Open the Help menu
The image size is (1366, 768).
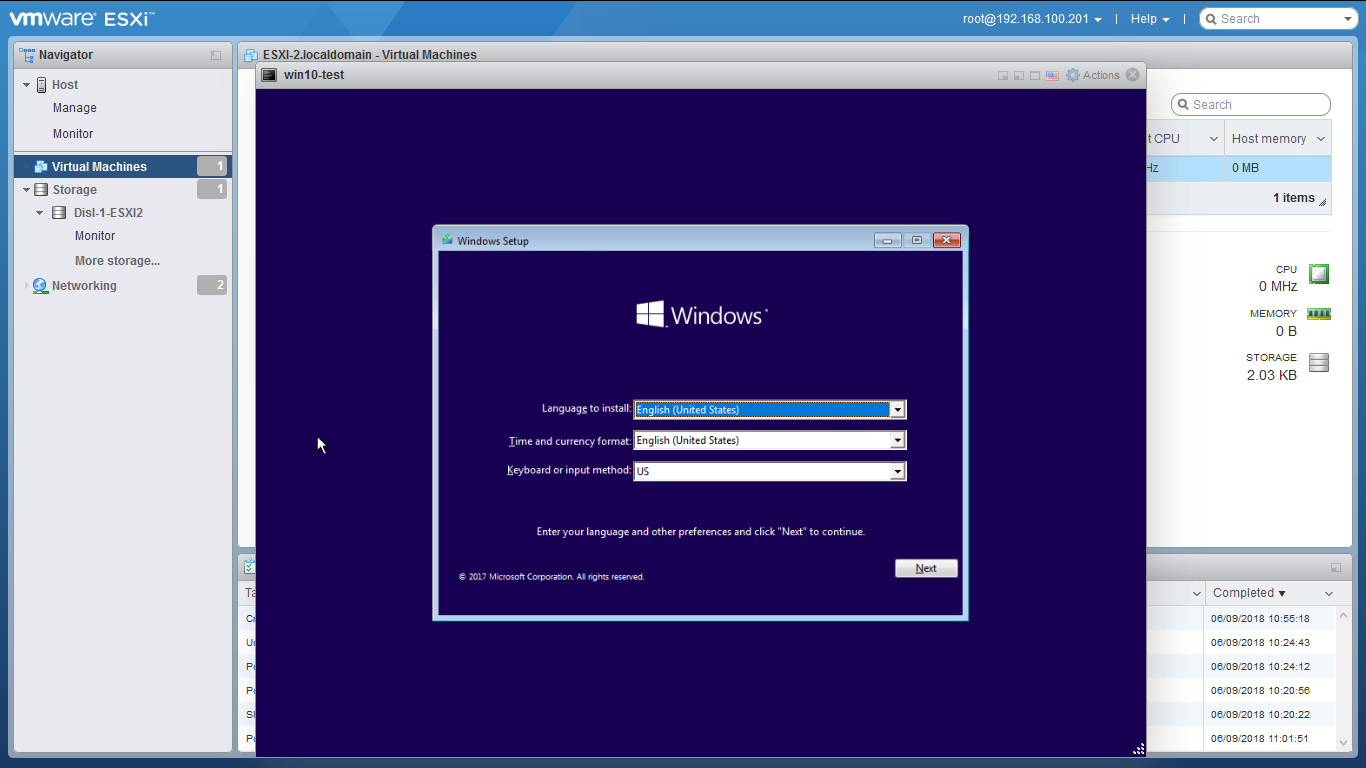click(1149, 19)
